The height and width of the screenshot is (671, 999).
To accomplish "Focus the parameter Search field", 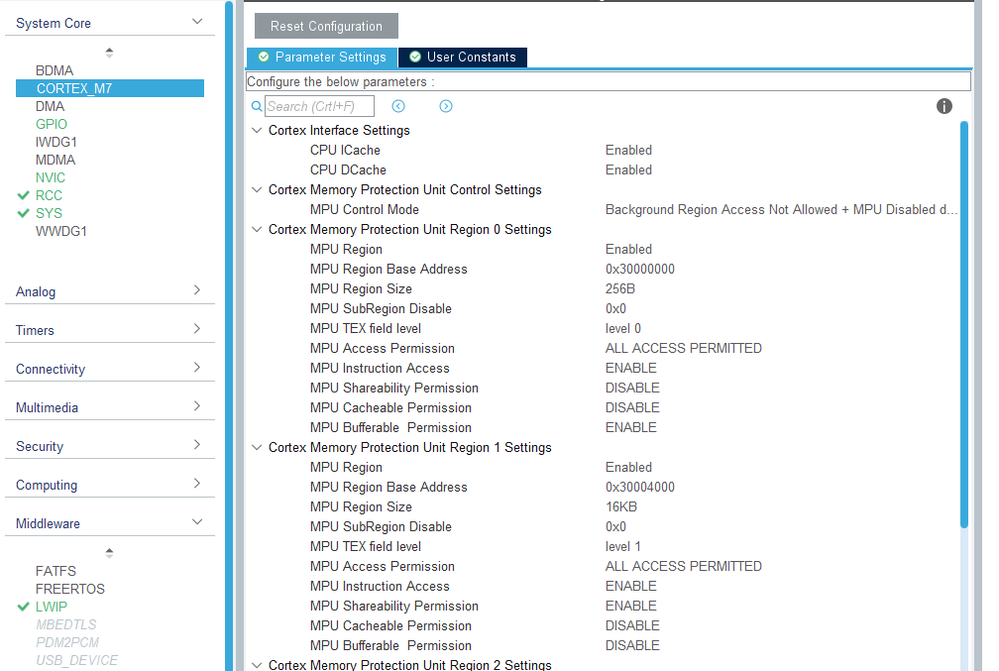I will tap(319, 106).
